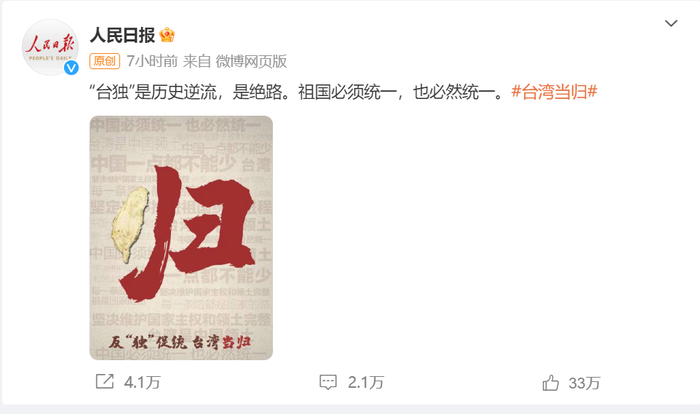Visit the 人民日报 account name
The image size is (700, 414).
[122, 35]
